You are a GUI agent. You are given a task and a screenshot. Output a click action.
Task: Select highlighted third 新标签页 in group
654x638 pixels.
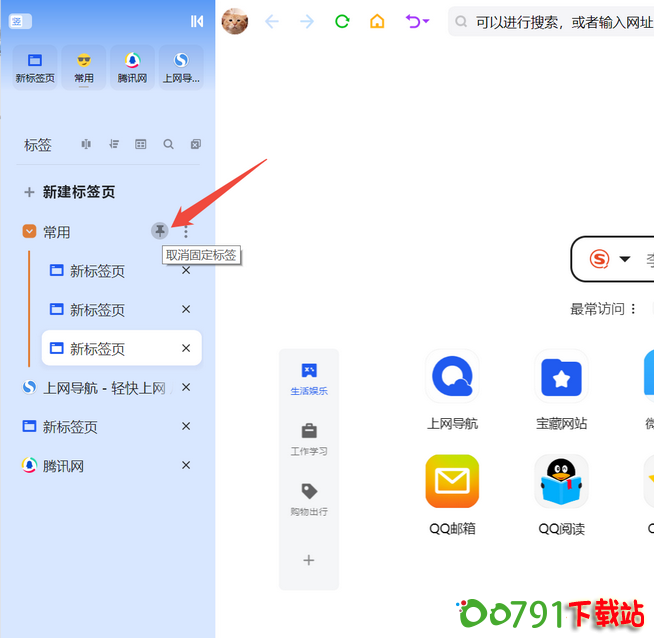[x=121, y=348]
